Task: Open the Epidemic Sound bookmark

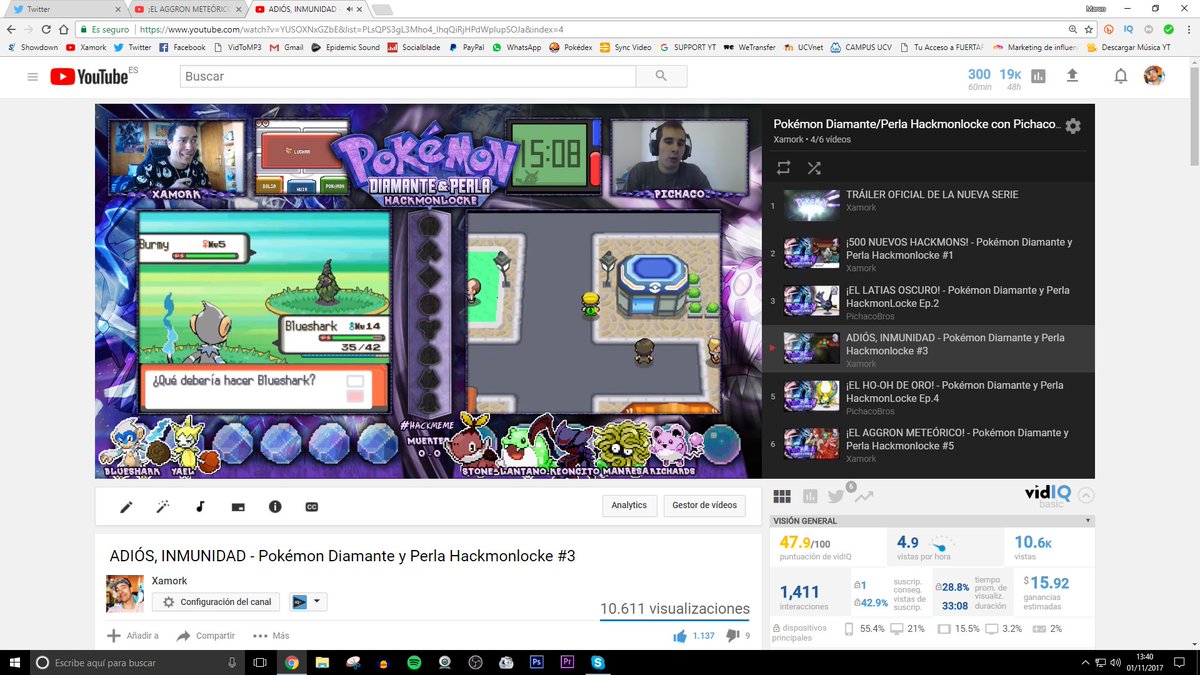Action: pyautogui.click(x=346, y=47)
